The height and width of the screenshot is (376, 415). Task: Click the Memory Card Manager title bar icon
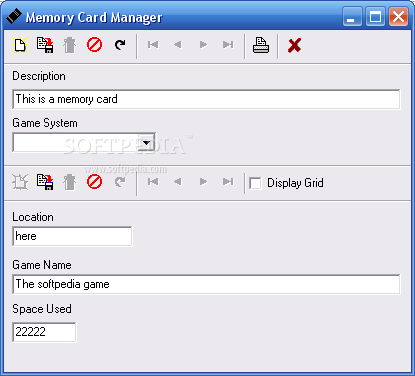(x=14, y=16)
